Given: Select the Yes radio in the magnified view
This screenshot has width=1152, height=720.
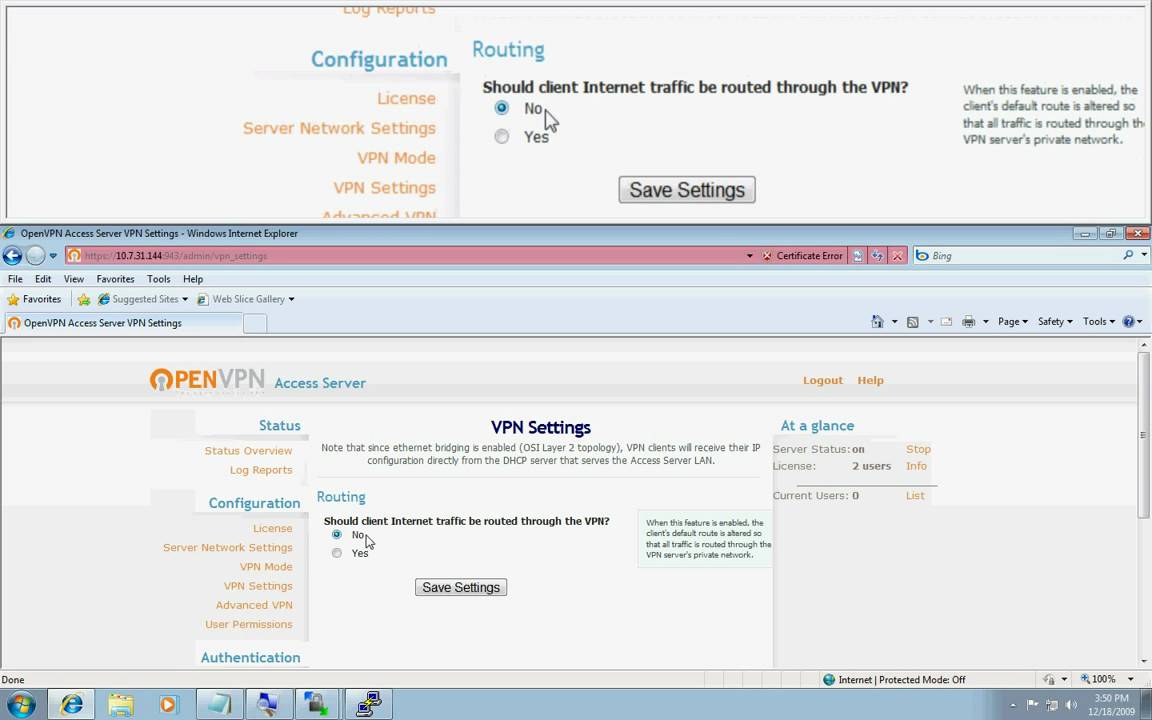Looking at the screenshot, I should pyautogui.click(x=502, y=136).
